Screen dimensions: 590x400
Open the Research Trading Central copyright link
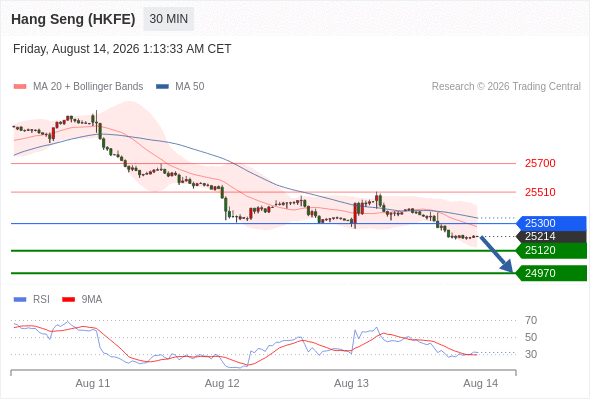pos(506,87)
